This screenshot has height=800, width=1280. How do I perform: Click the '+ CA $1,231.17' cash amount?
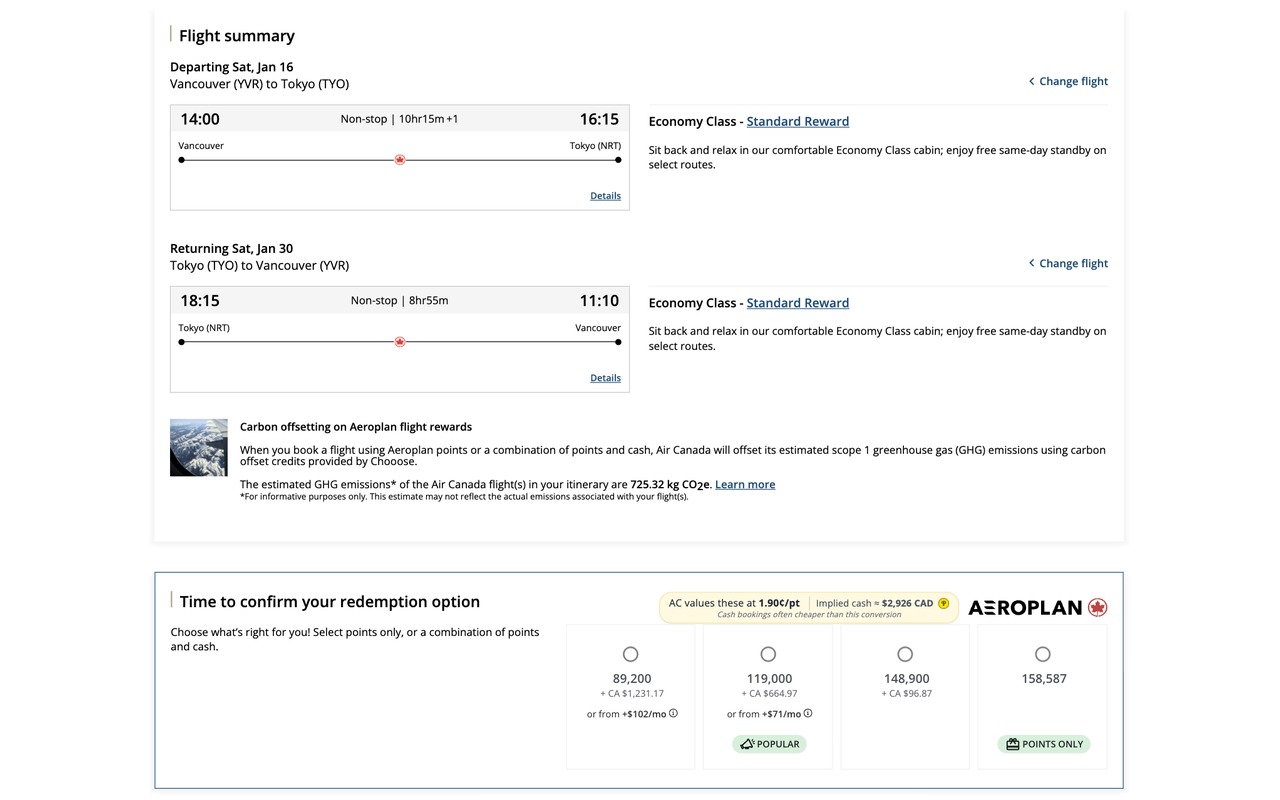pyautogui.click(x=632, y=694)
